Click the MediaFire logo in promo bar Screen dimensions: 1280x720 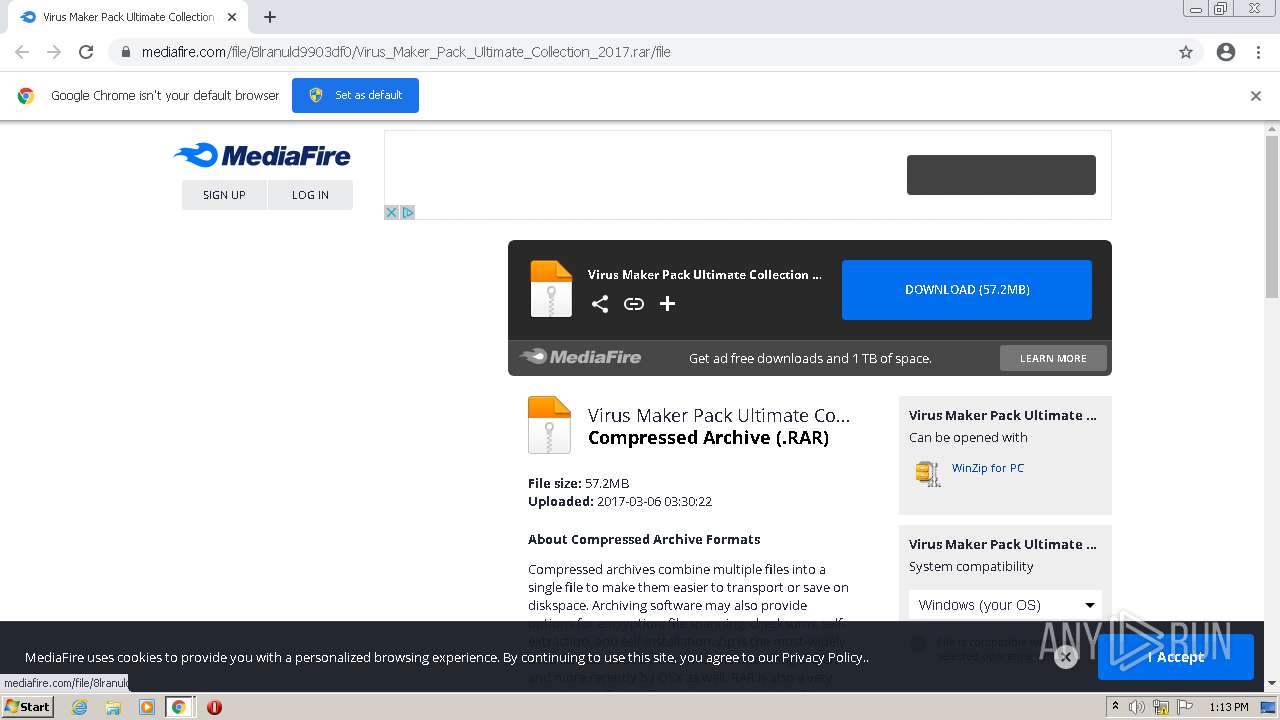point(580,357)
